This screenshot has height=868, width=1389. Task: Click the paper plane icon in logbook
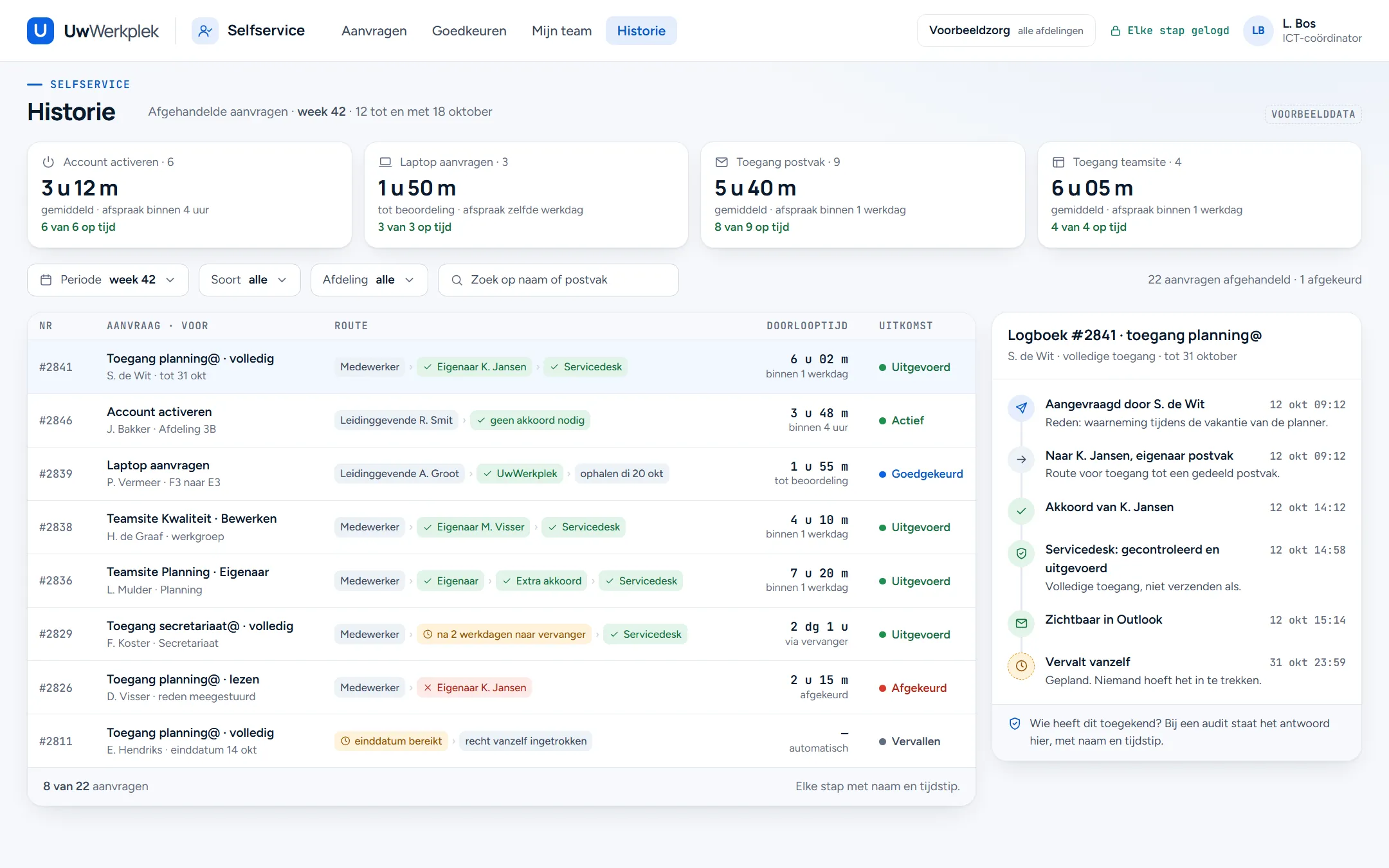(1021, 408)
